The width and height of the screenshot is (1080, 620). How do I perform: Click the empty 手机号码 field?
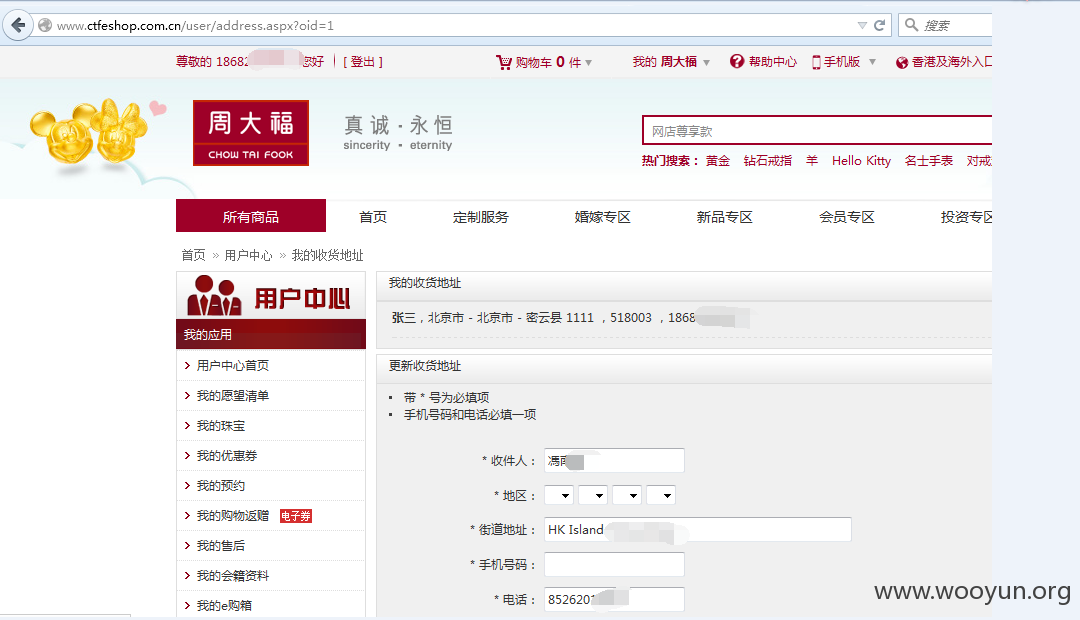[614, 564]
